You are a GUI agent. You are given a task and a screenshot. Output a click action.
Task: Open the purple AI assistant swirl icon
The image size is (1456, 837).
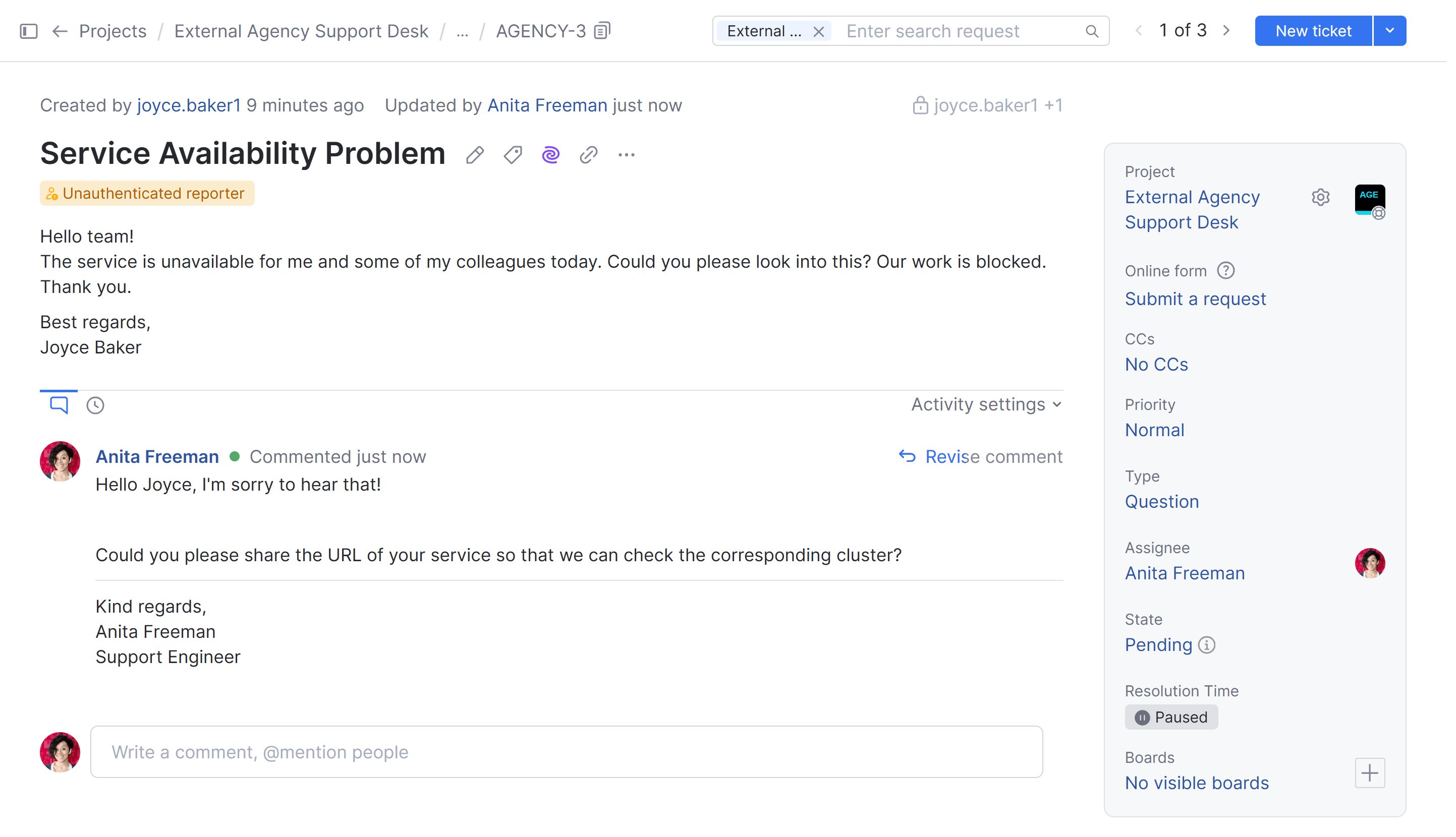(550, 155)
